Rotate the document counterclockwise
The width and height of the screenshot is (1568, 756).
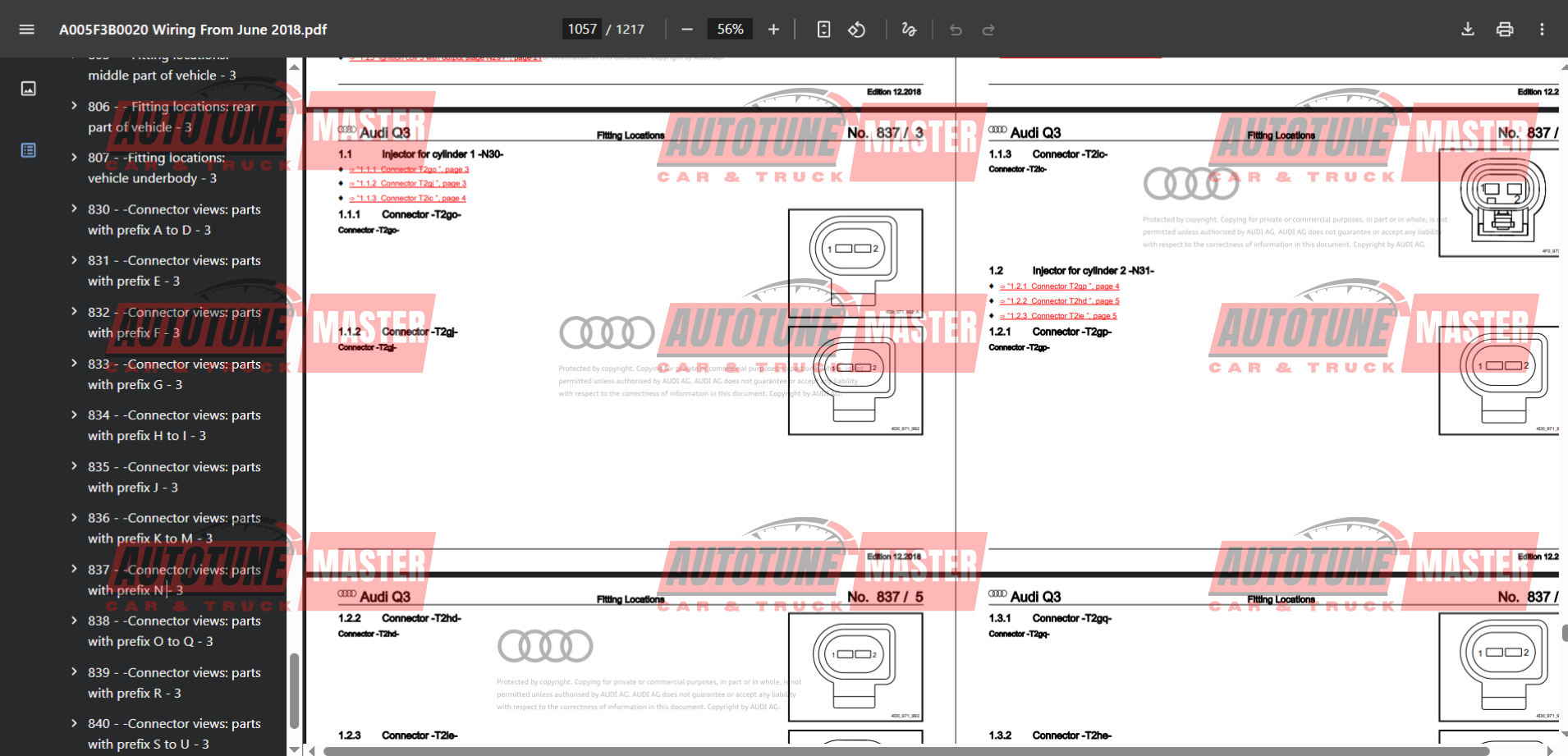coord(856,29)
